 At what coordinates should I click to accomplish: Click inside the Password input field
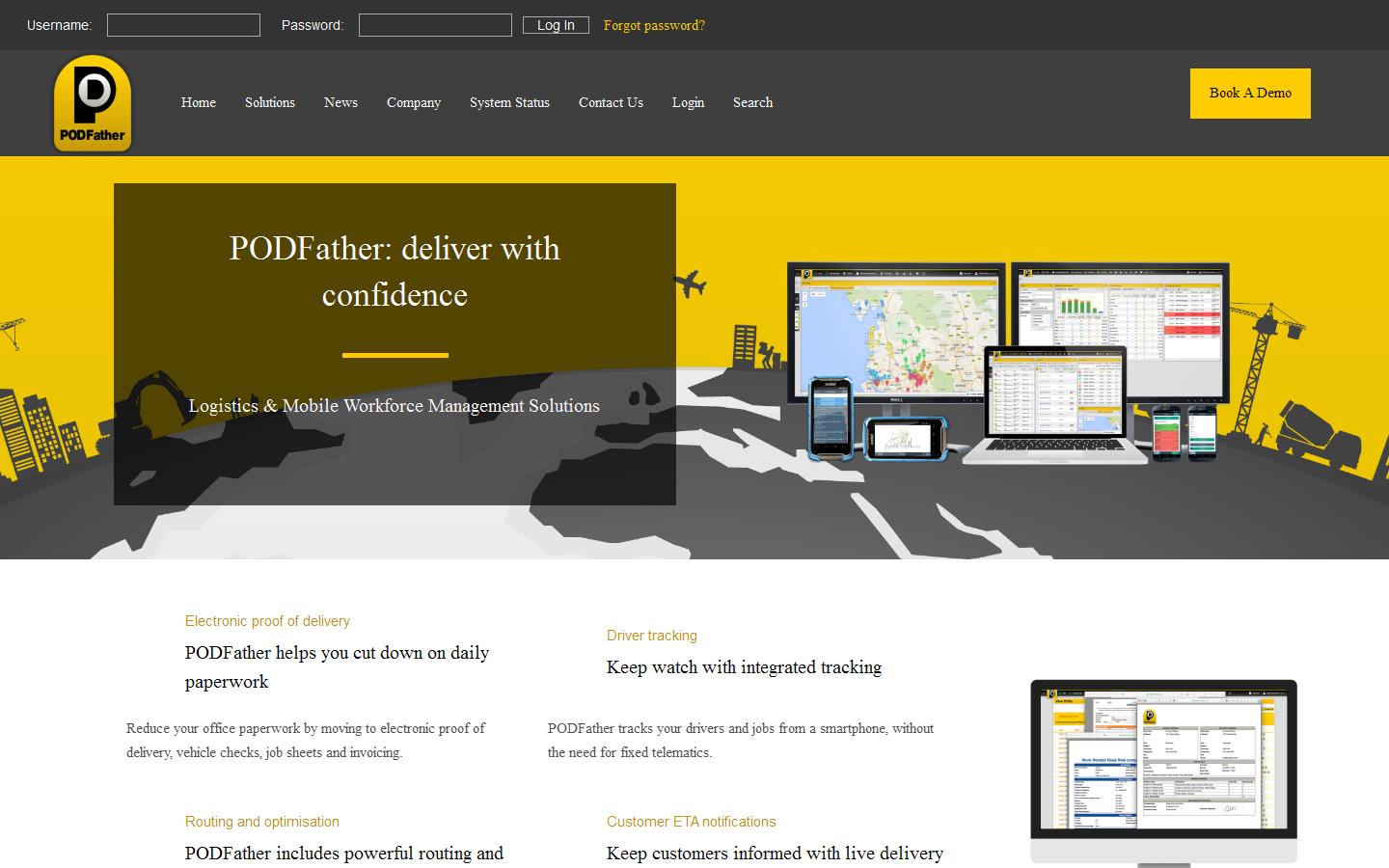pyautogui.click(x=435, y=25)
